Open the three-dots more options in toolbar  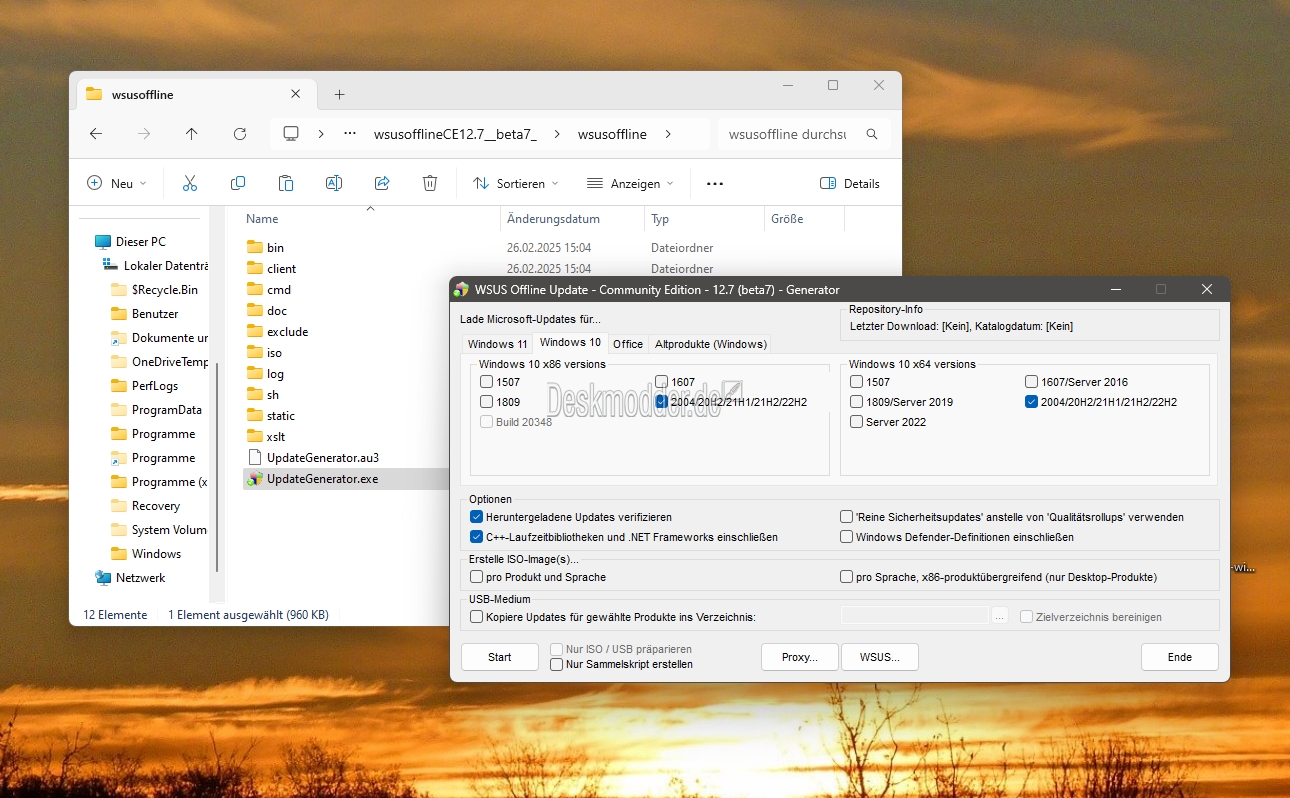(715, 183)
